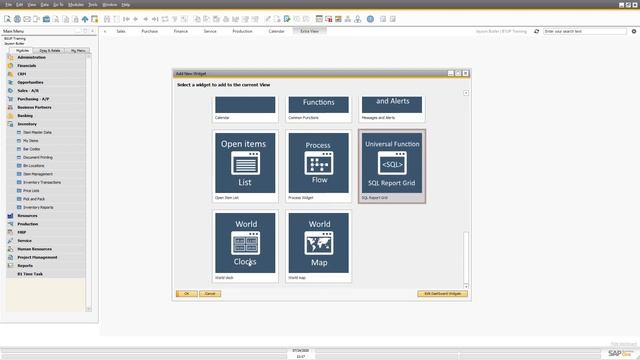This screenshot has width=640, height=360.
Task: Open the Help menu
Action: pyautogui.click(x=126, y=4)
